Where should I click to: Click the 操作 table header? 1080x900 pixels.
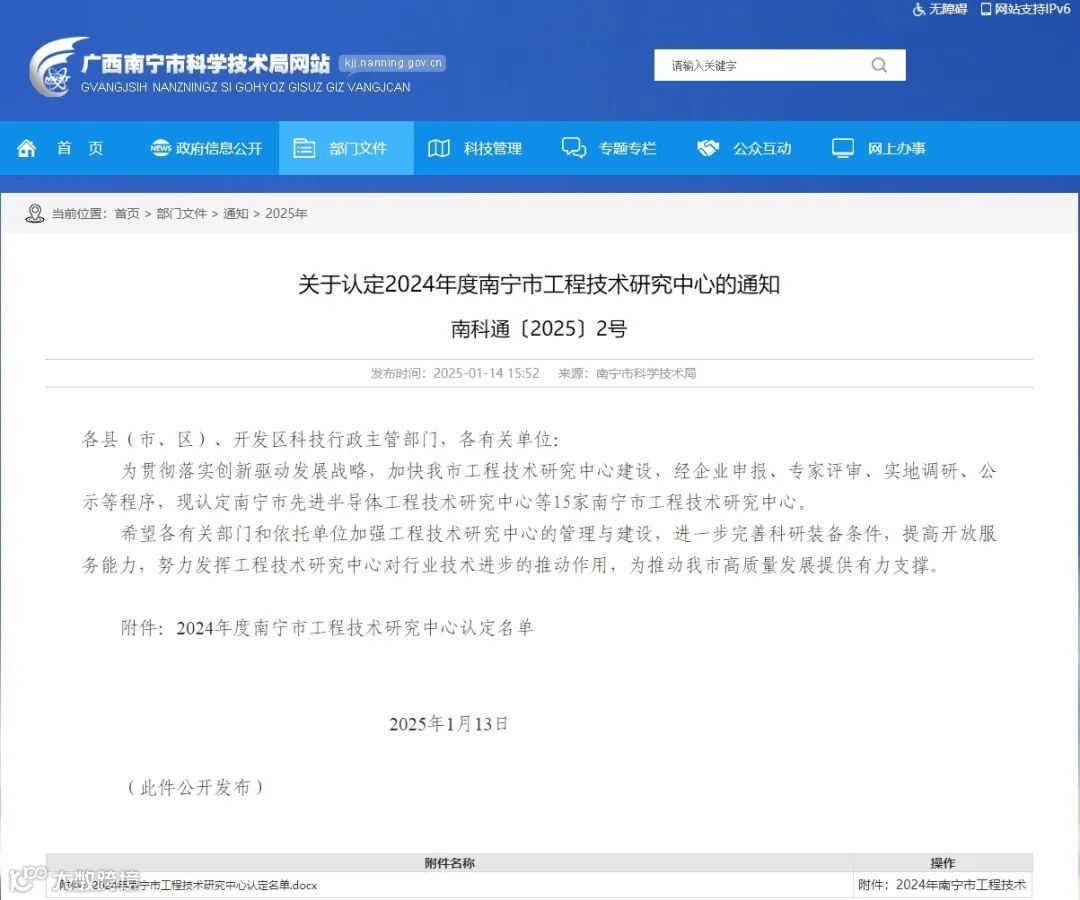pos(943,863)
